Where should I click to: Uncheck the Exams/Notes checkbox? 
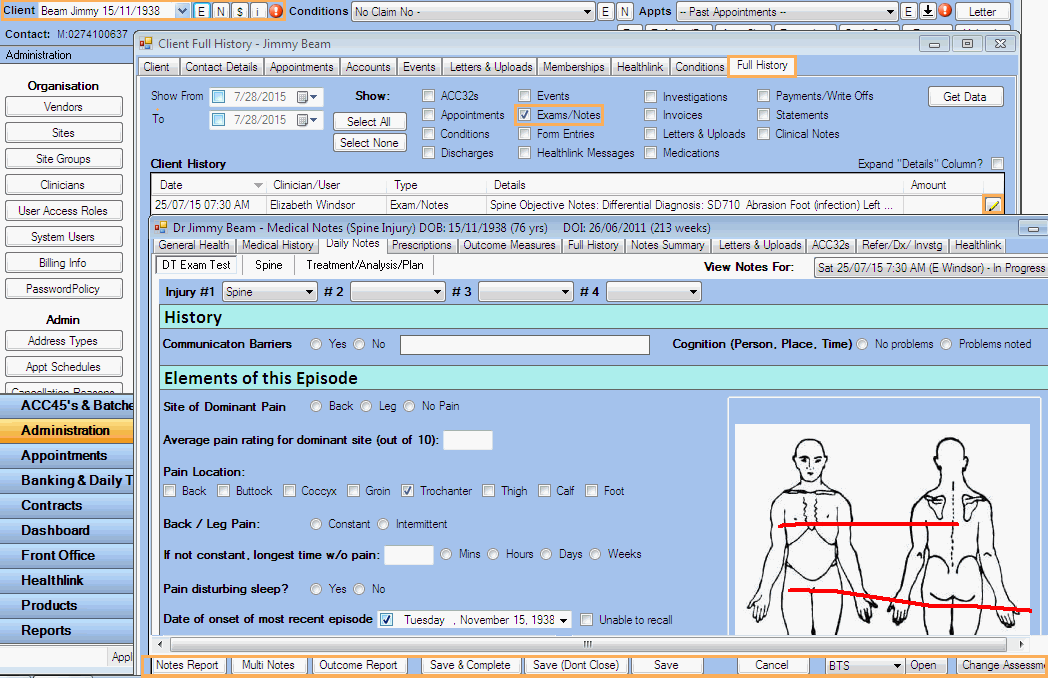[x=525, y=115]
